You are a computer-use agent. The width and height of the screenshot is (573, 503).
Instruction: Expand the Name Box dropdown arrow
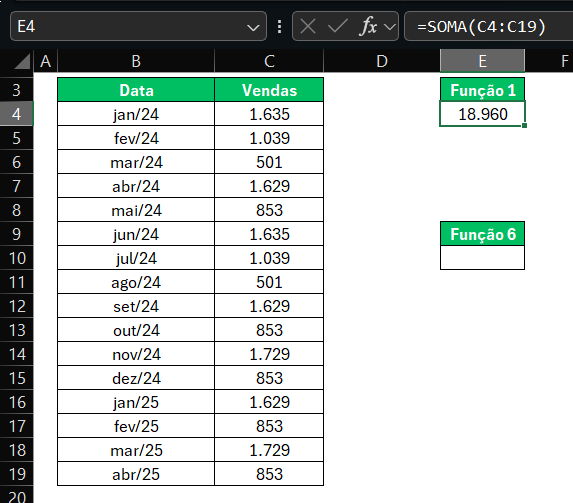pos(253,27)
